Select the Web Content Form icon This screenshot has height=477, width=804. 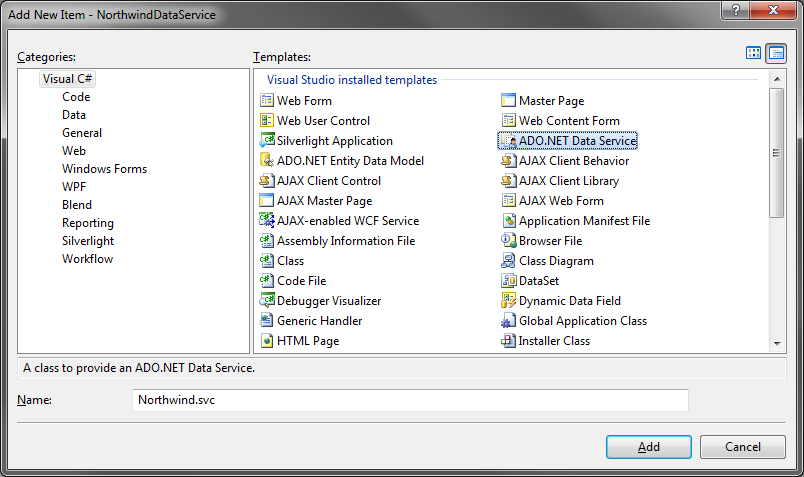[509, 121]
